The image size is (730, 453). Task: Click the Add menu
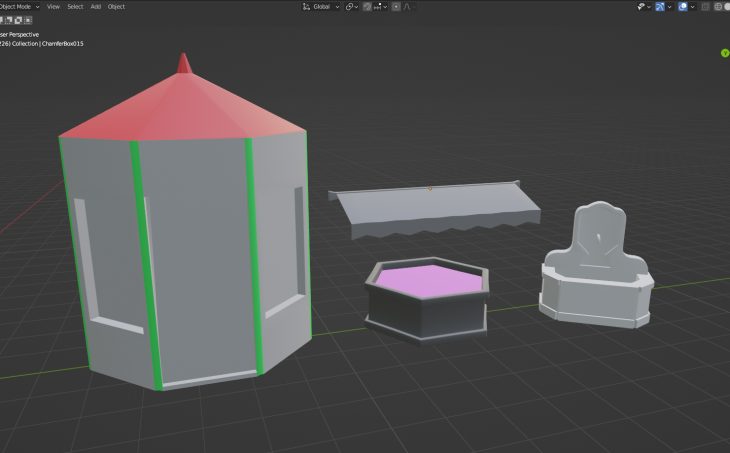[x=96, y=6]
